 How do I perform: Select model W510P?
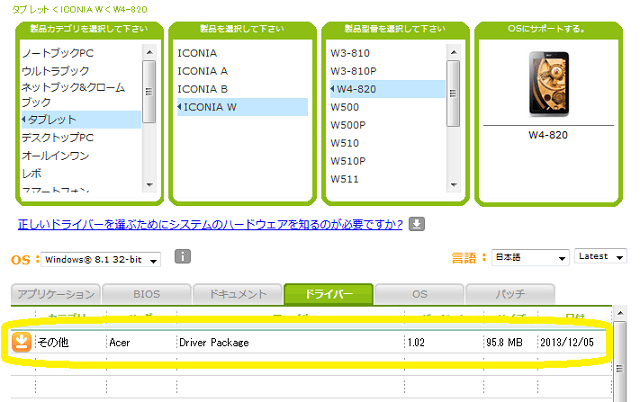click(x=348, y=161)
